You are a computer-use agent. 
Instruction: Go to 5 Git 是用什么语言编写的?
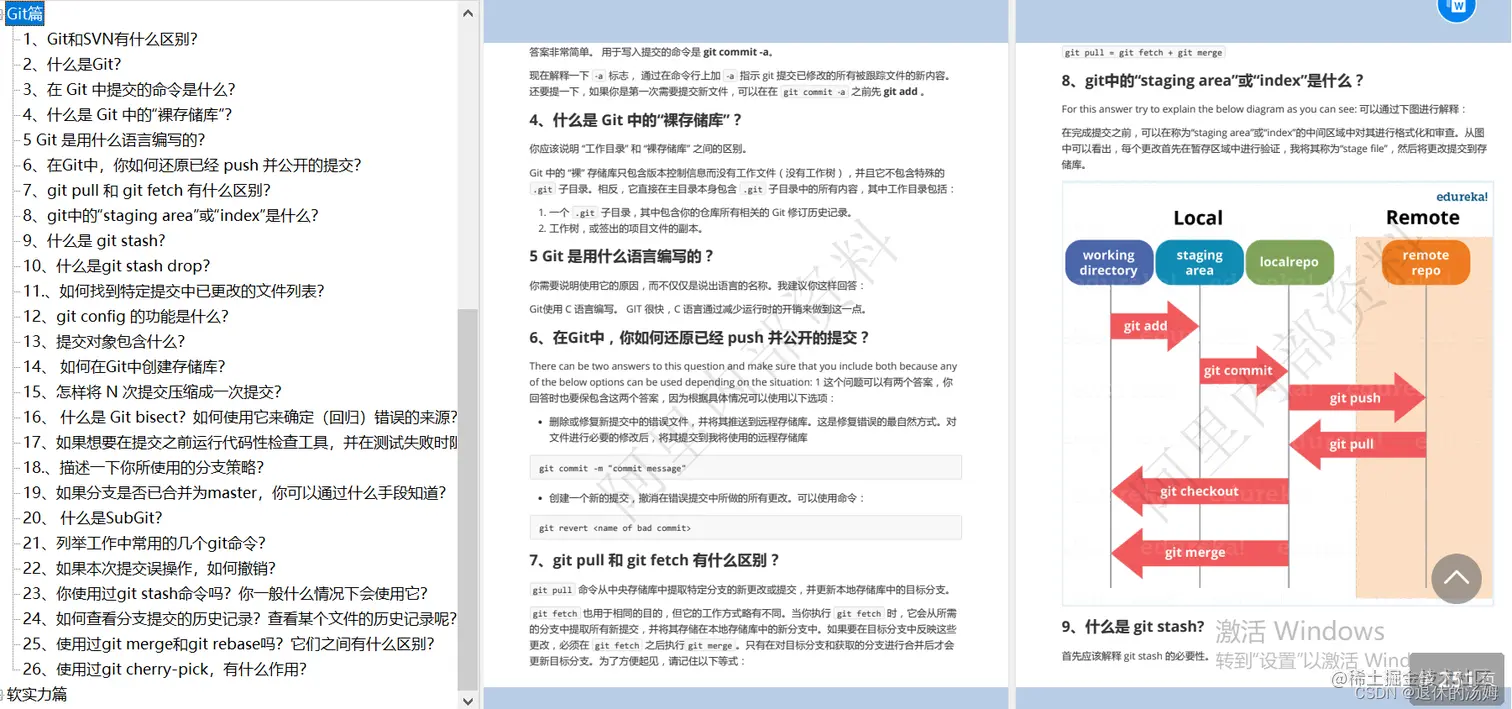click(x=114, y=140)
